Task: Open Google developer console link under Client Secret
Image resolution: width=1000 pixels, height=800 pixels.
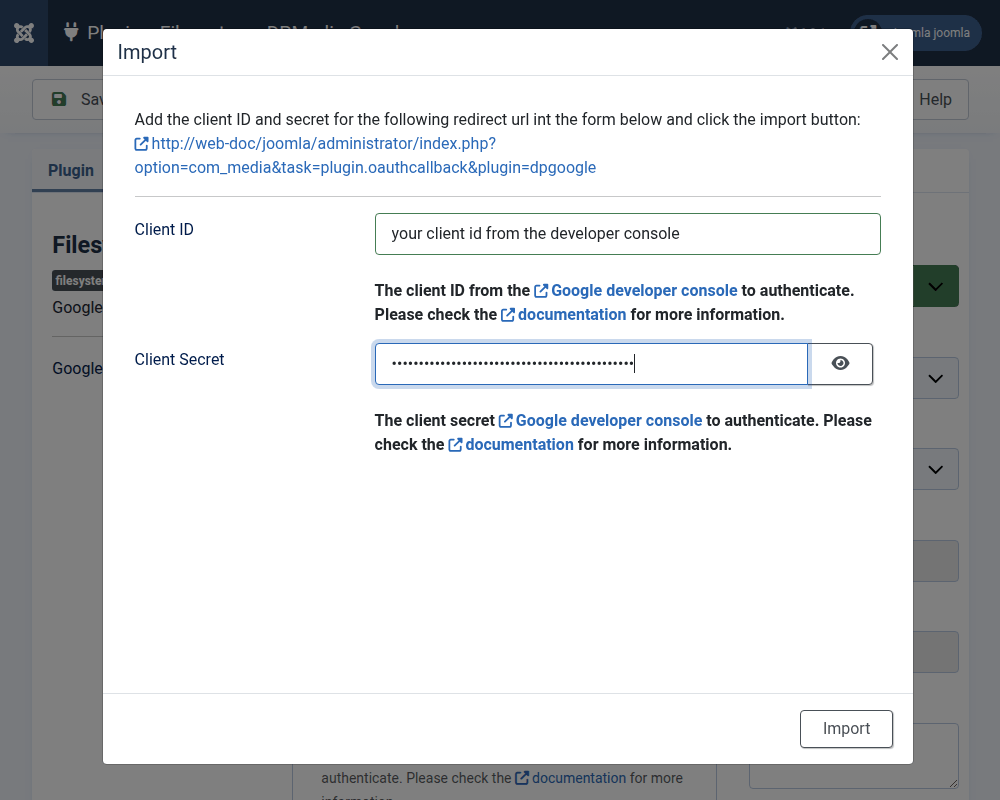Action: [x=608, y=420]
